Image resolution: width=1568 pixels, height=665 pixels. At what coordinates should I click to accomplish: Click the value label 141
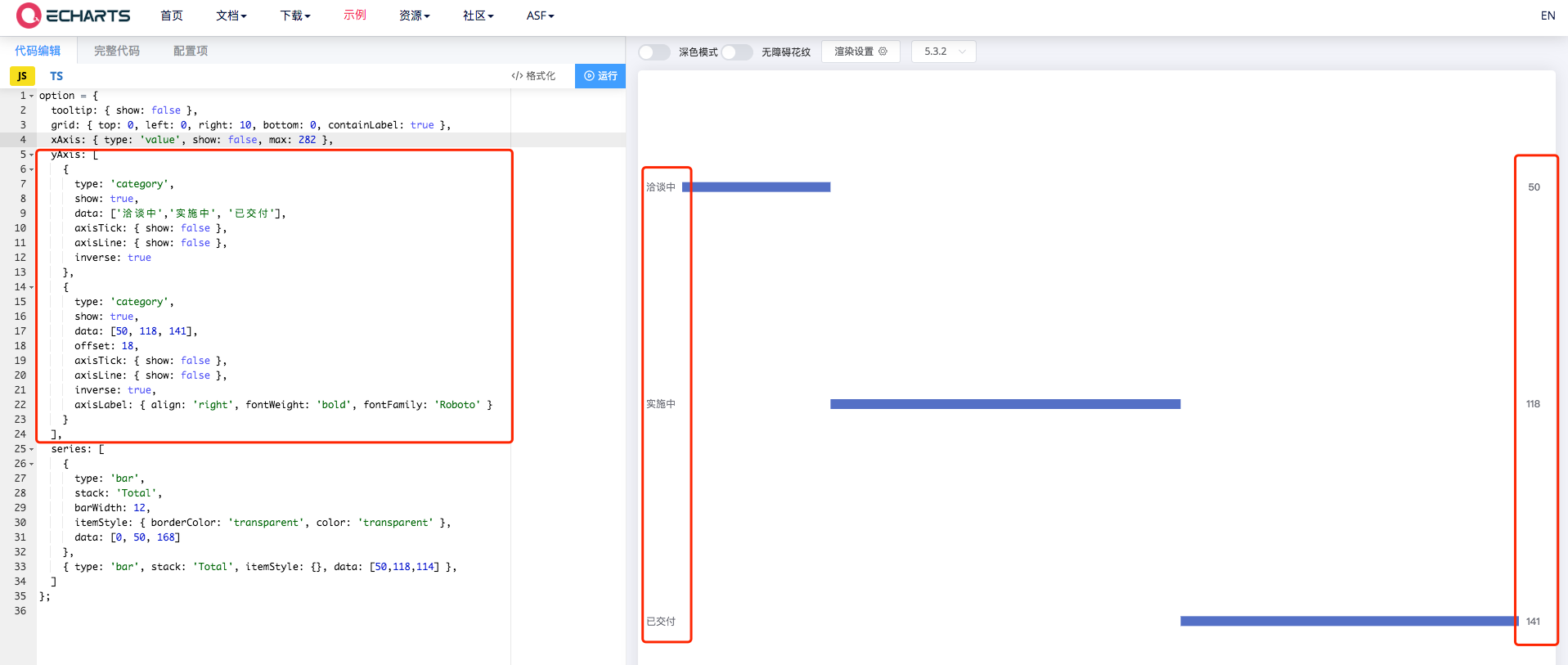1533,622
